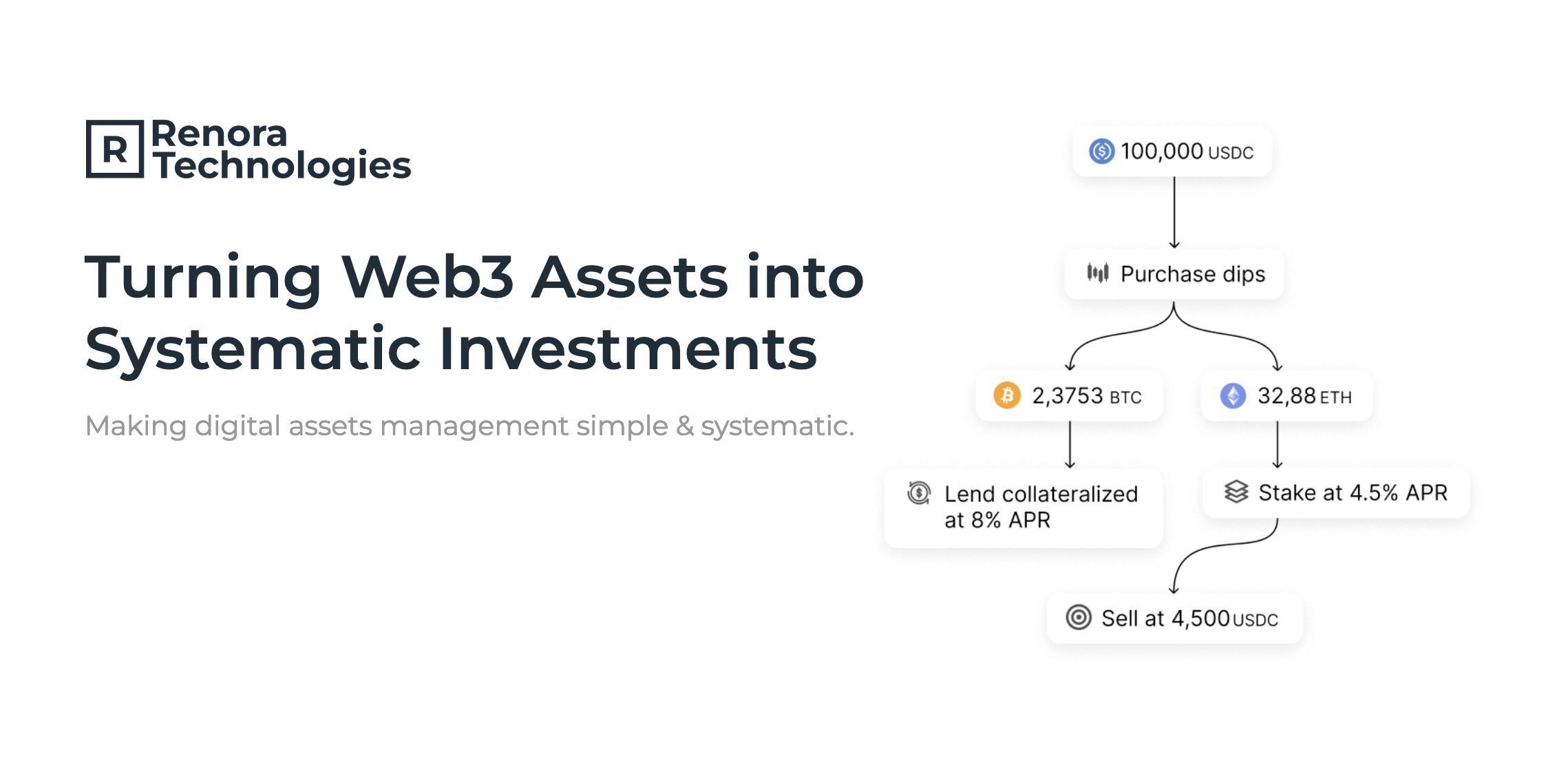Click the orange Bitcoin icon
1568x759 pixels.
coord(1006,395)
